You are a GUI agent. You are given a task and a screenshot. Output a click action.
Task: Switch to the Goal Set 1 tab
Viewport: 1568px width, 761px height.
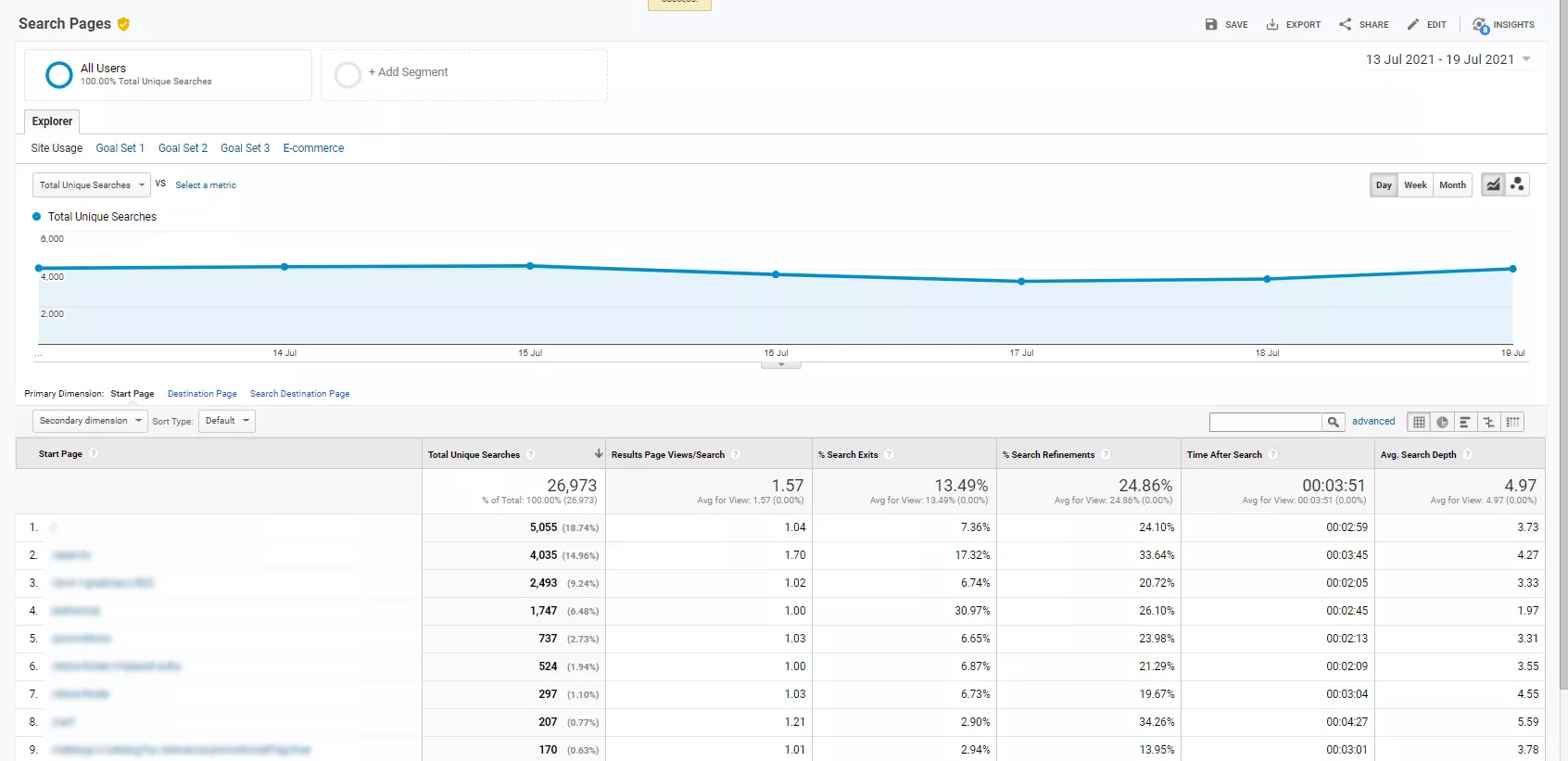tap(120, 148)
